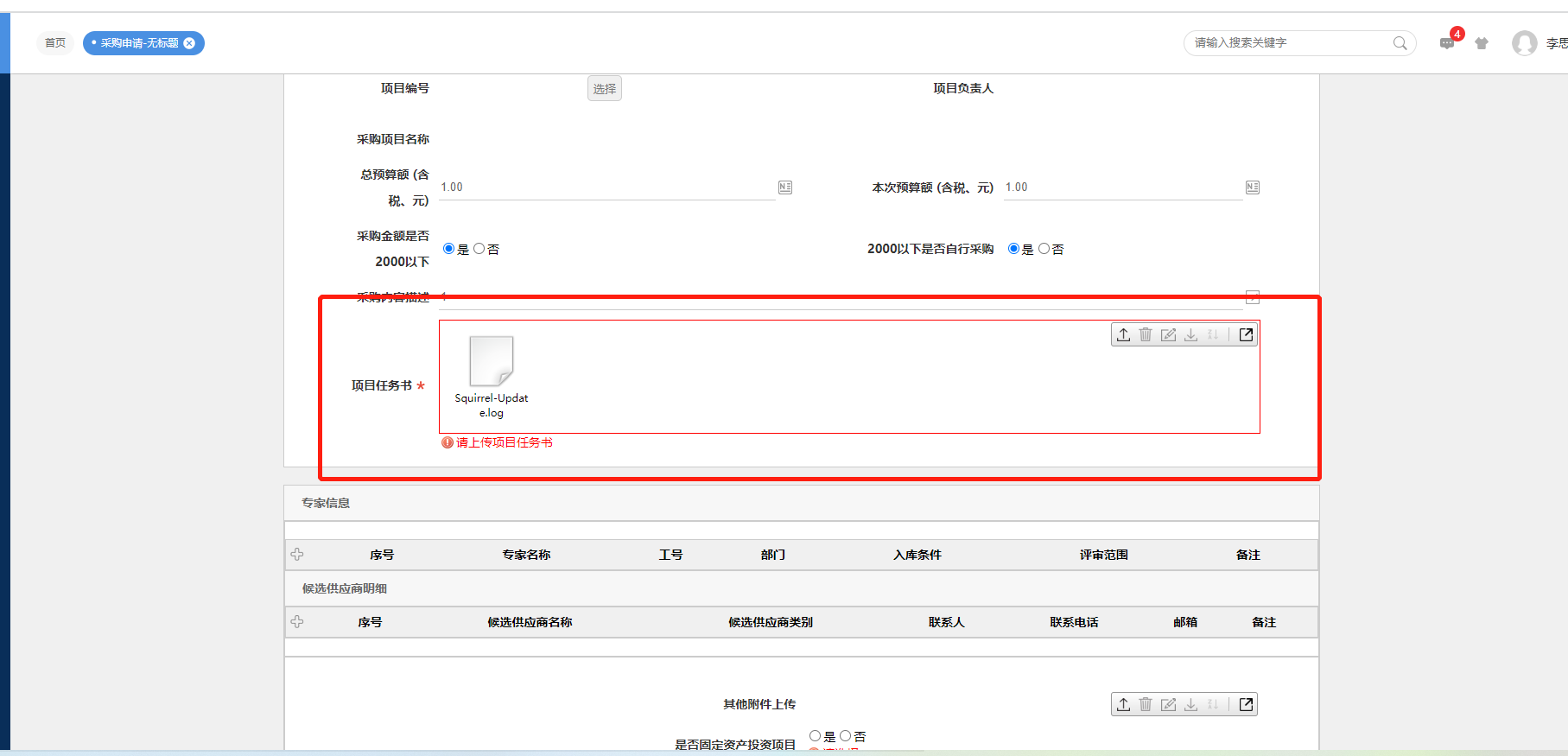Click the 候选供应商类别 column header

point(771,622)
